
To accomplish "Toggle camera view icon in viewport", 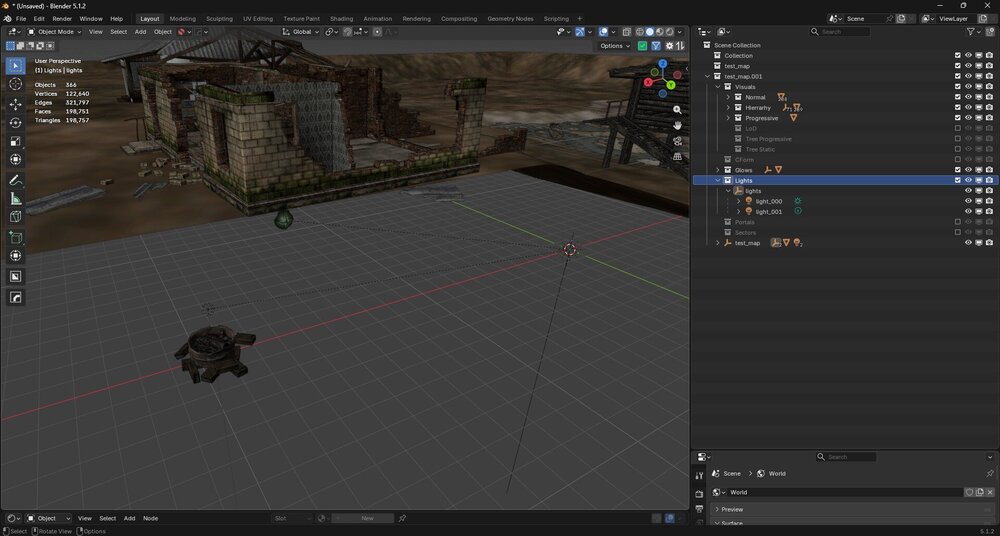I will [x=677, y=140].
